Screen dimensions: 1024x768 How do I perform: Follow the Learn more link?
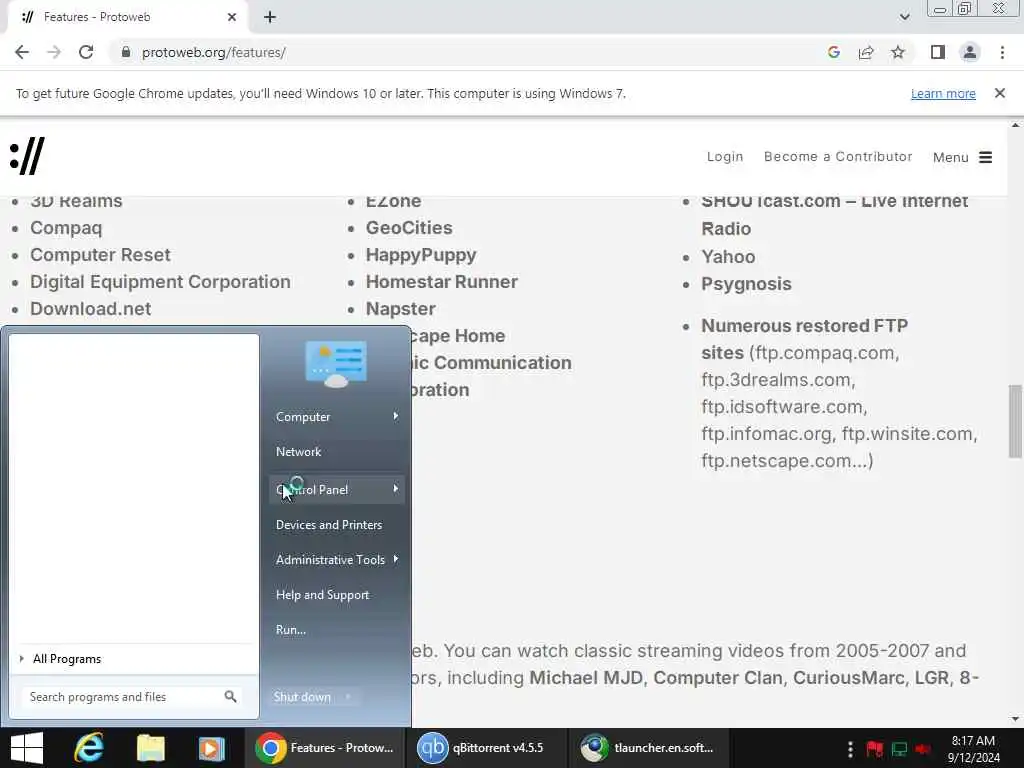click(943, 93)
